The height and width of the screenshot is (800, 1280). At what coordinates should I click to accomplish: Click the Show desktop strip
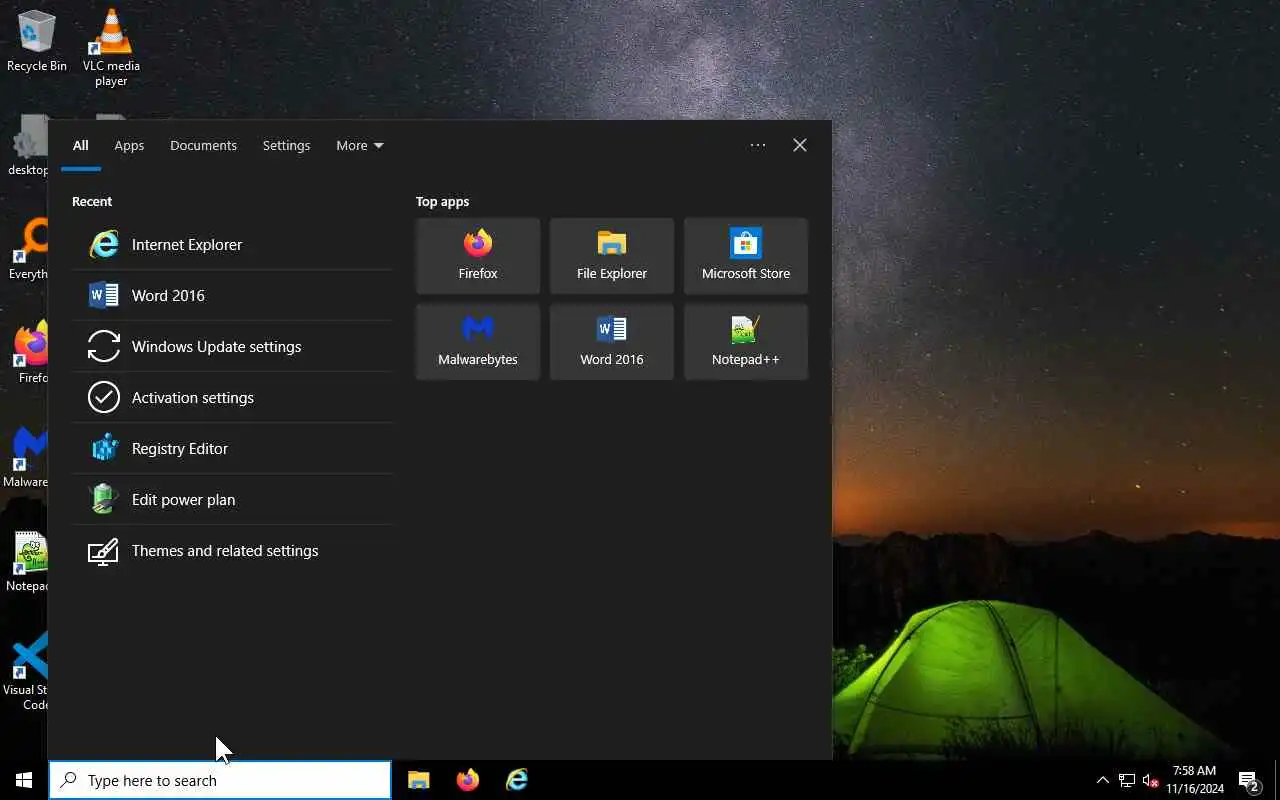(1276, 780)
